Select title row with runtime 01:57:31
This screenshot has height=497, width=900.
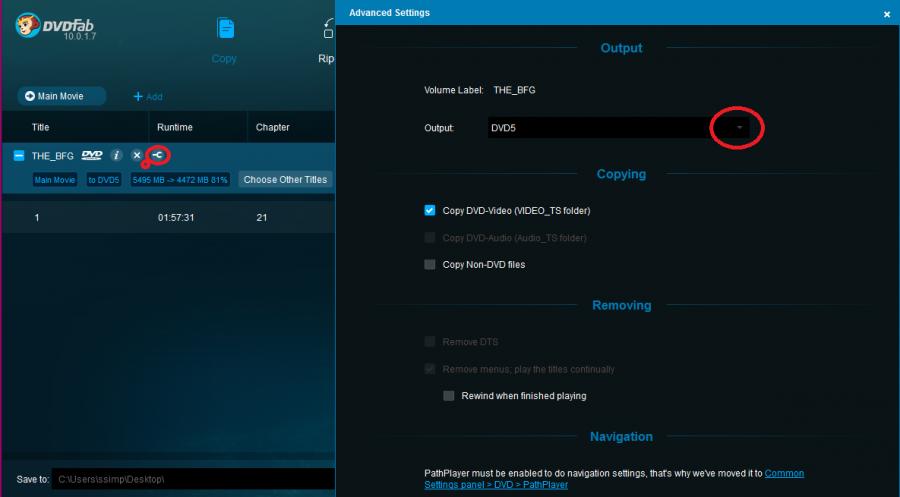coord(169,218)
